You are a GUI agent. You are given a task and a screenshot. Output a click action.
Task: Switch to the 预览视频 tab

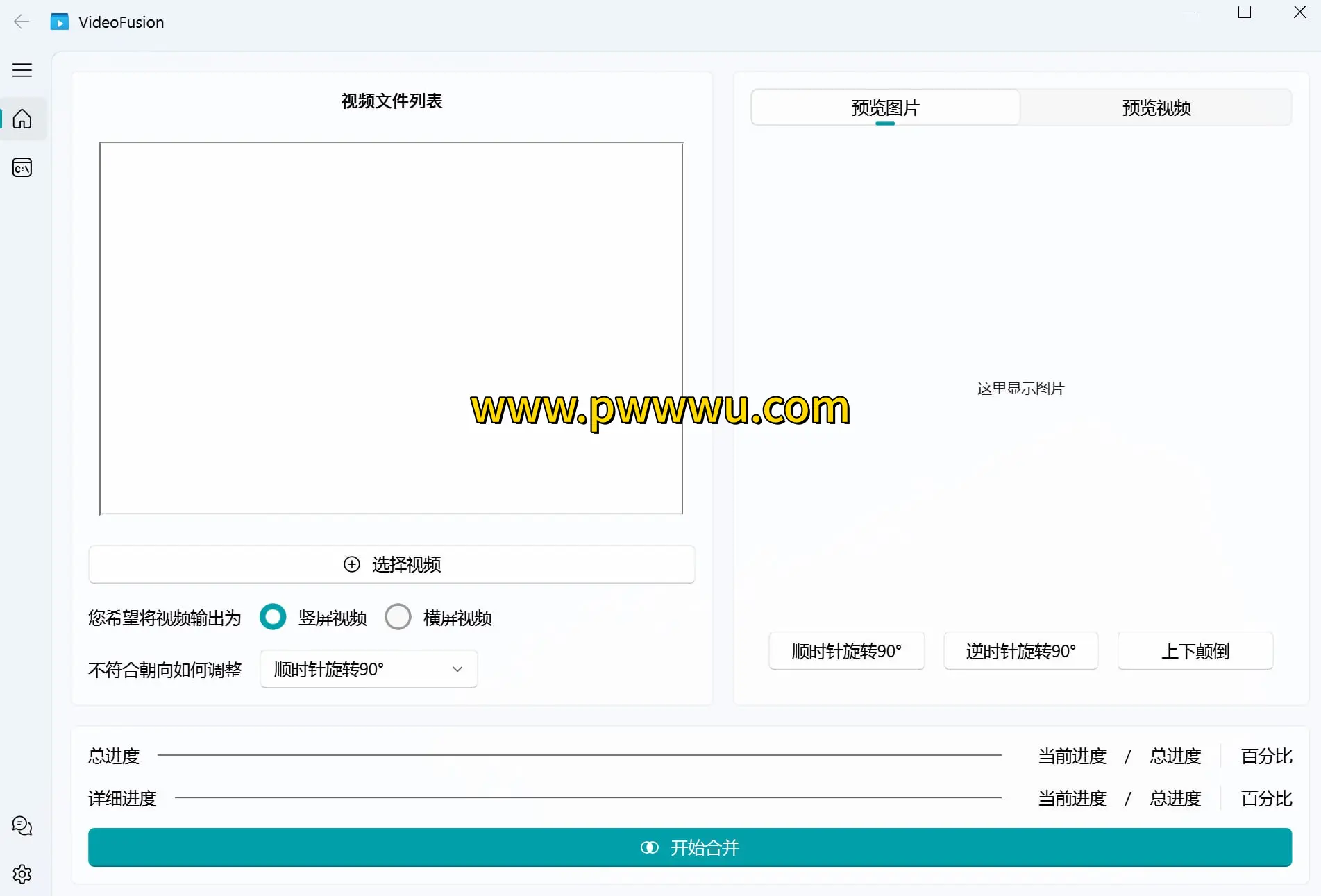(1156, 108)
